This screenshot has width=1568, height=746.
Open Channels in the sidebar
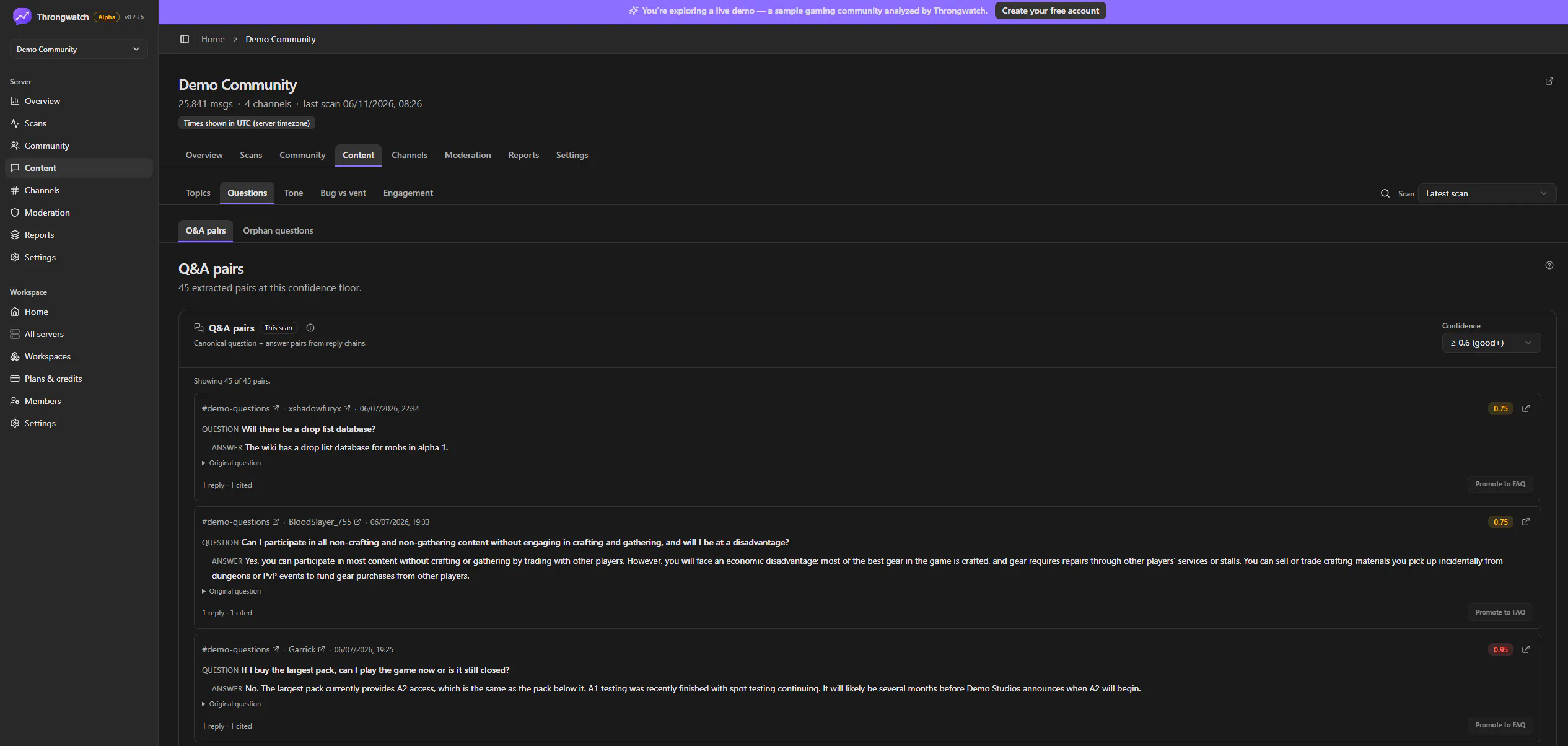pos(79,190)
